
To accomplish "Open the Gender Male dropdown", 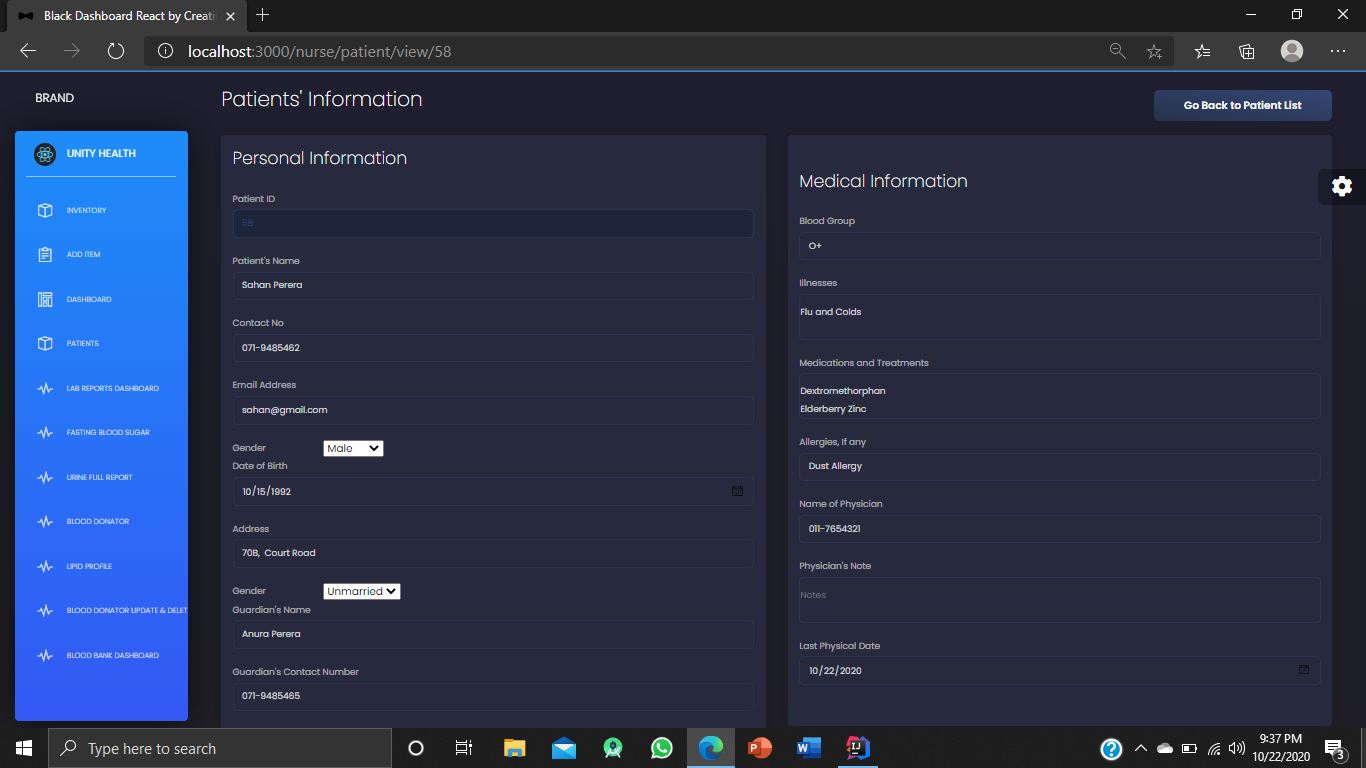I will coord(353,448).
